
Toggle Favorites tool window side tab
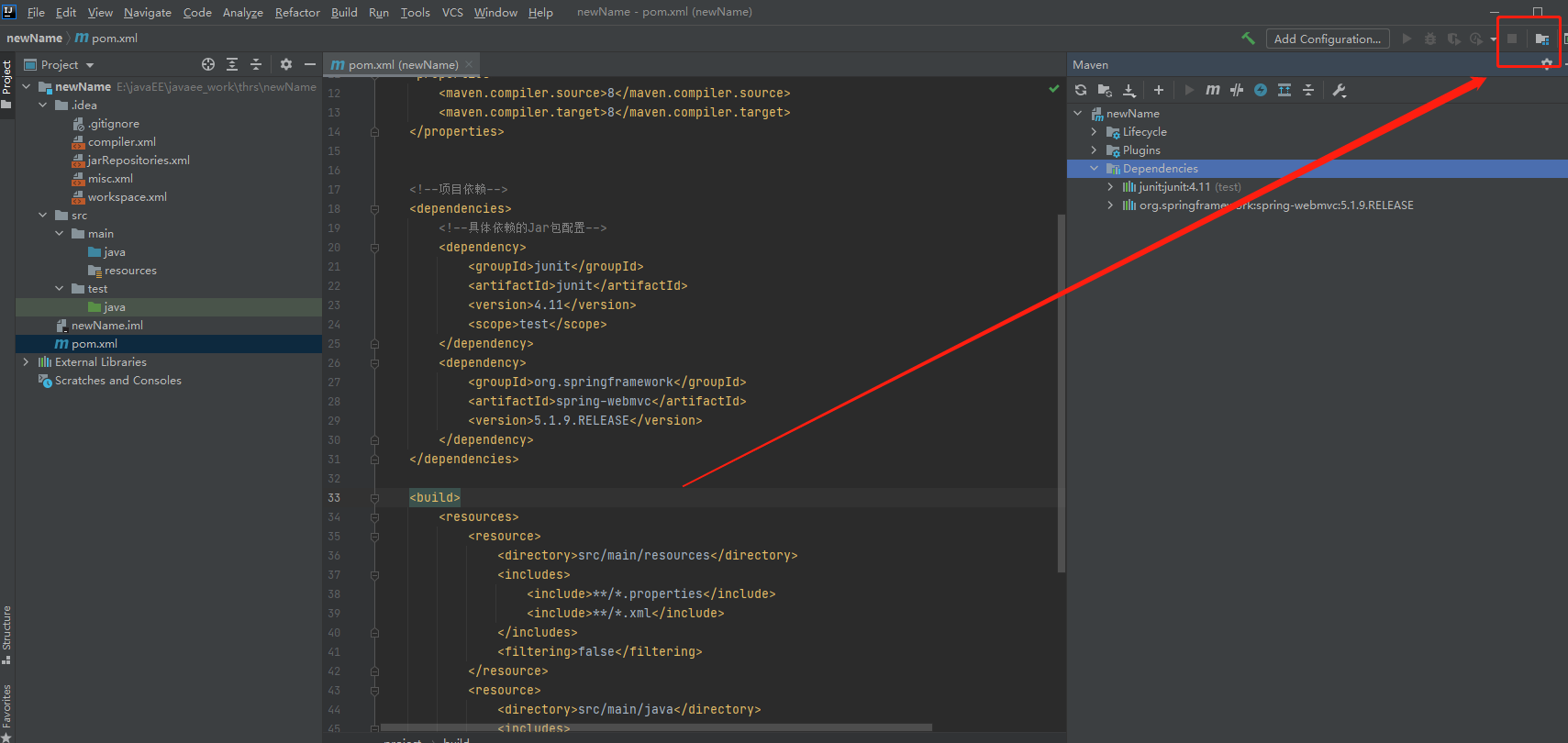click(x=6, y=712)
